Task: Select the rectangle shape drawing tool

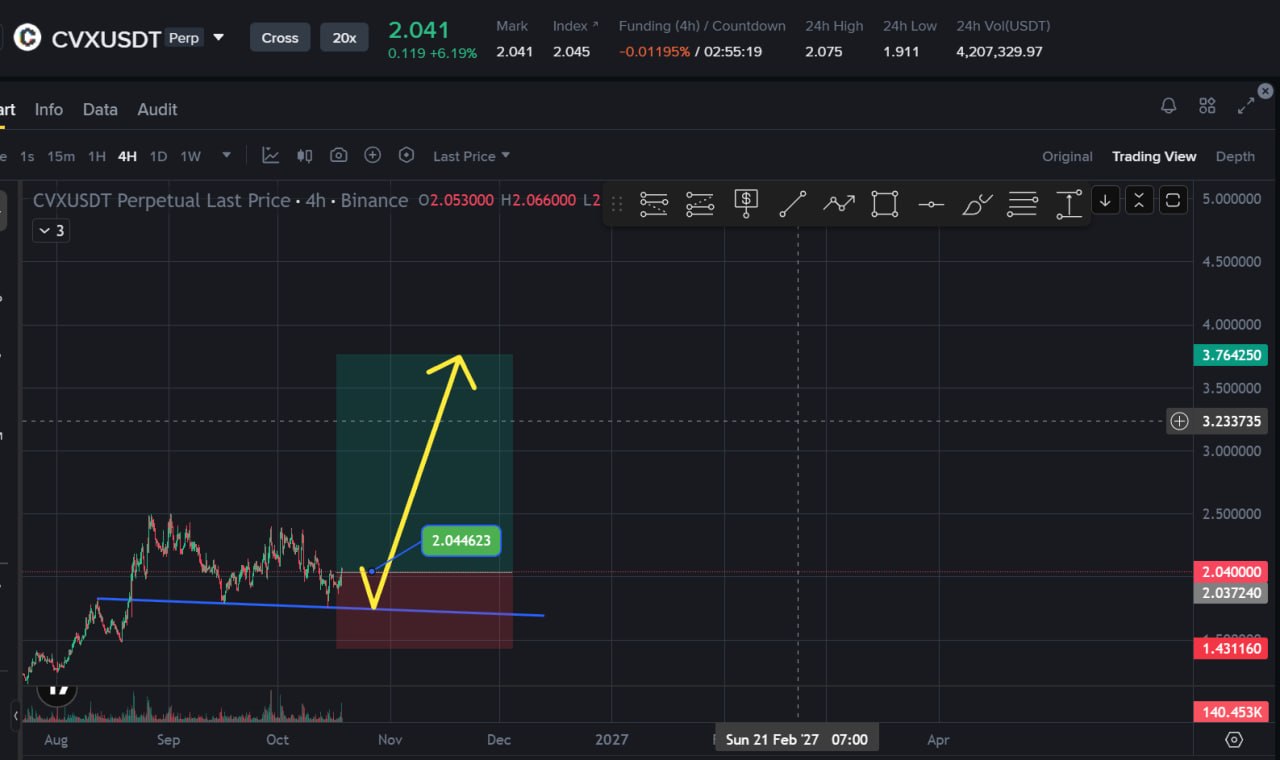Action: [885, 203]
